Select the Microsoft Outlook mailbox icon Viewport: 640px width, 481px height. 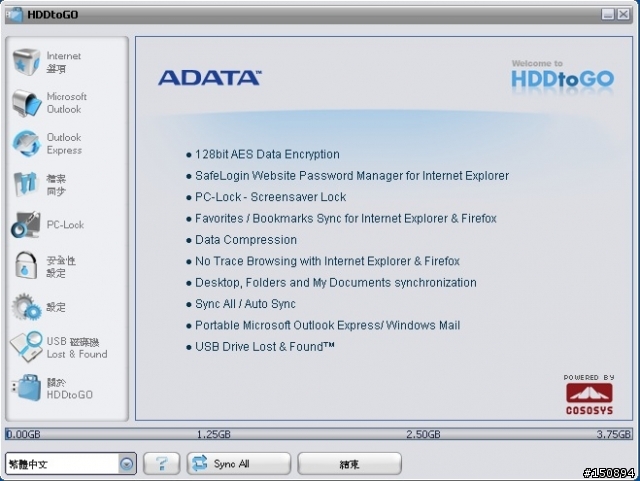tap(27, 103)
